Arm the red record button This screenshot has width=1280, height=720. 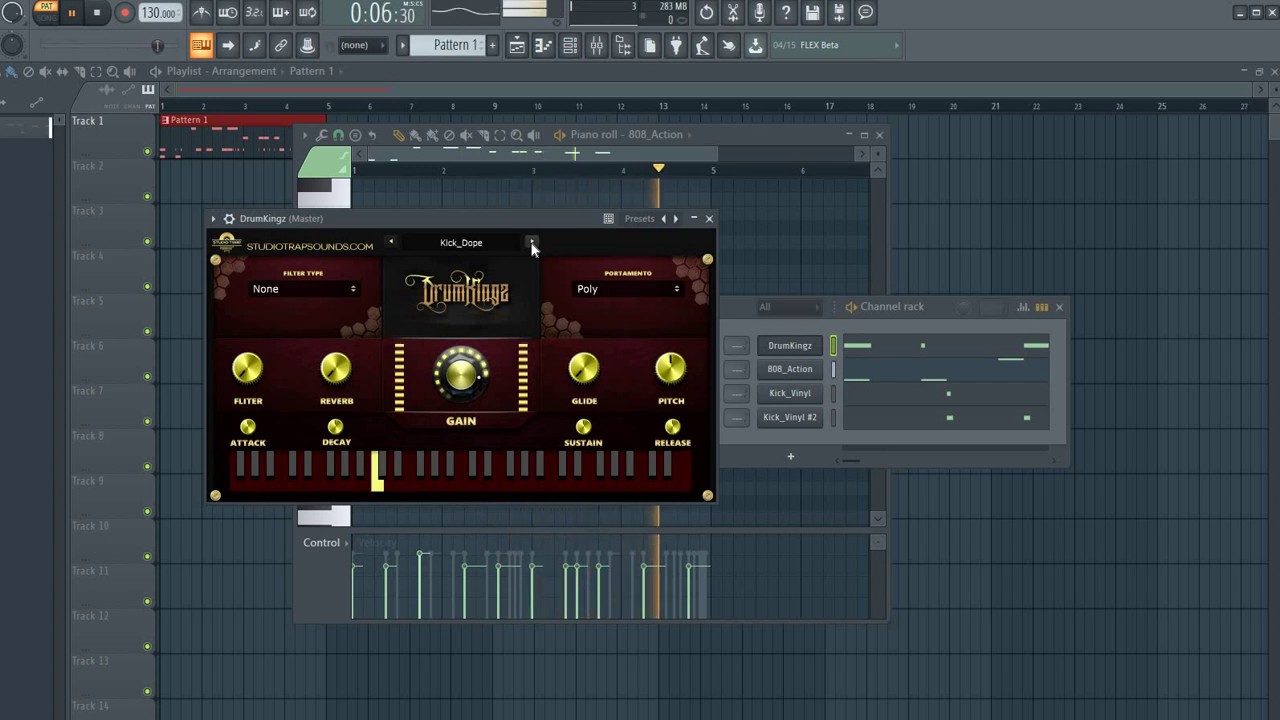click(x=124, y=13)
